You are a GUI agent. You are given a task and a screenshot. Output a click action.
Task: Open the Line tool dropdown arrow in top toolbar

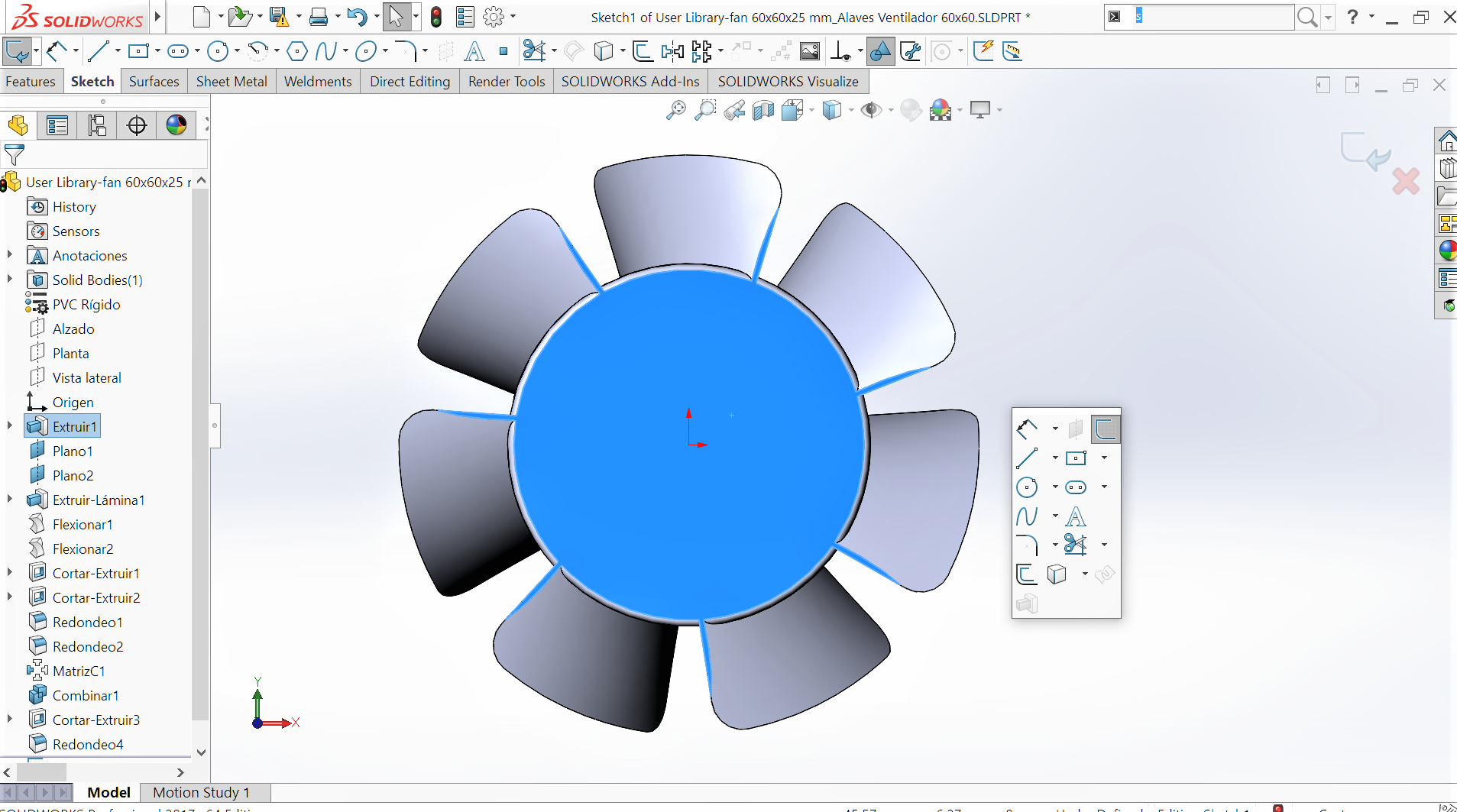118,51
